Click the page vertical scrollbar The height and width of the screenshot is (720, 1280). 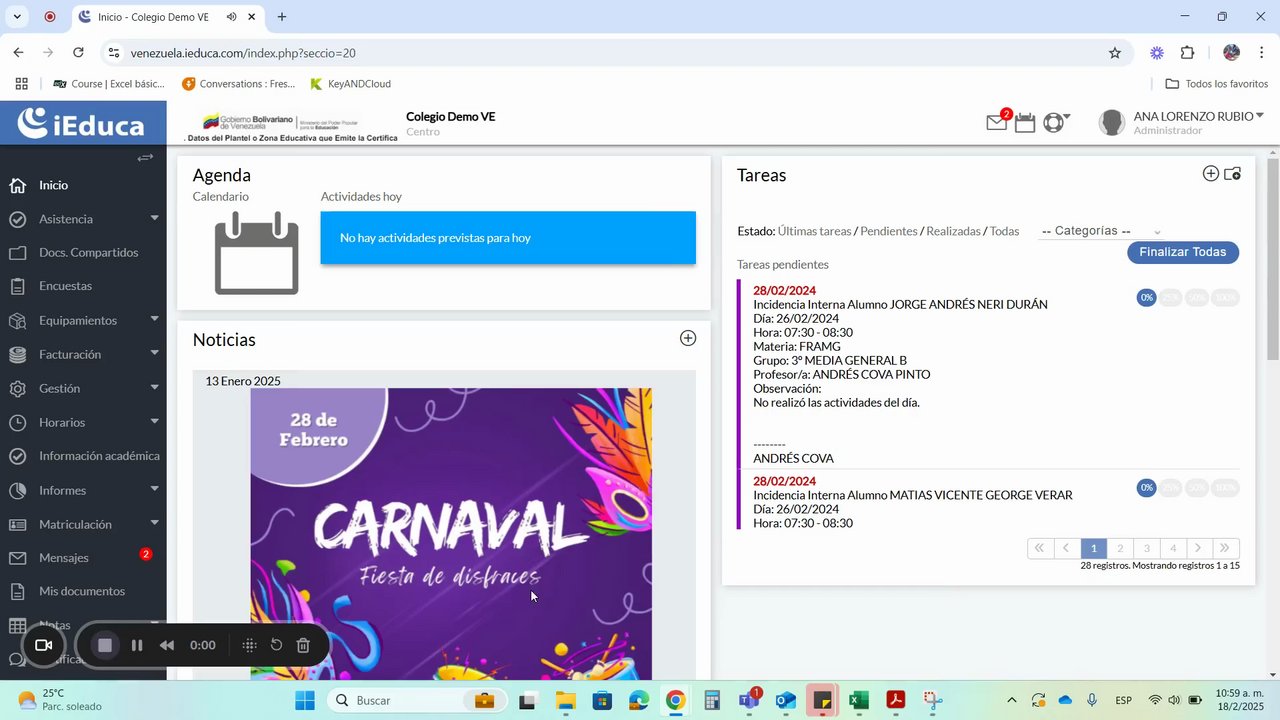1273,260
